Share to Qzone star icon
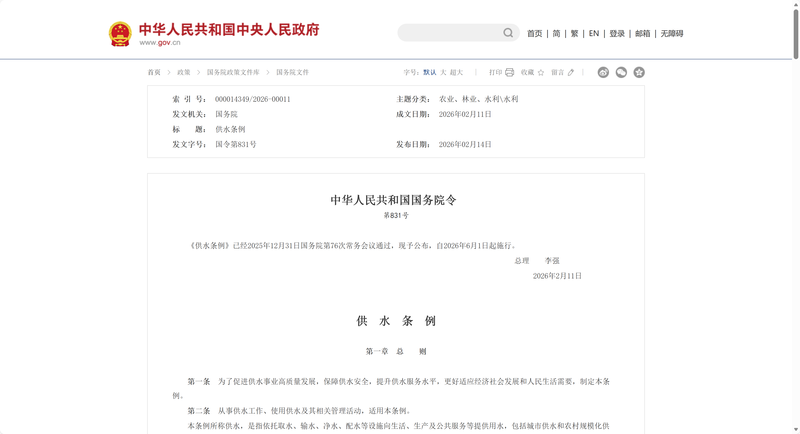The image size is (800, 434). point(639,72)
